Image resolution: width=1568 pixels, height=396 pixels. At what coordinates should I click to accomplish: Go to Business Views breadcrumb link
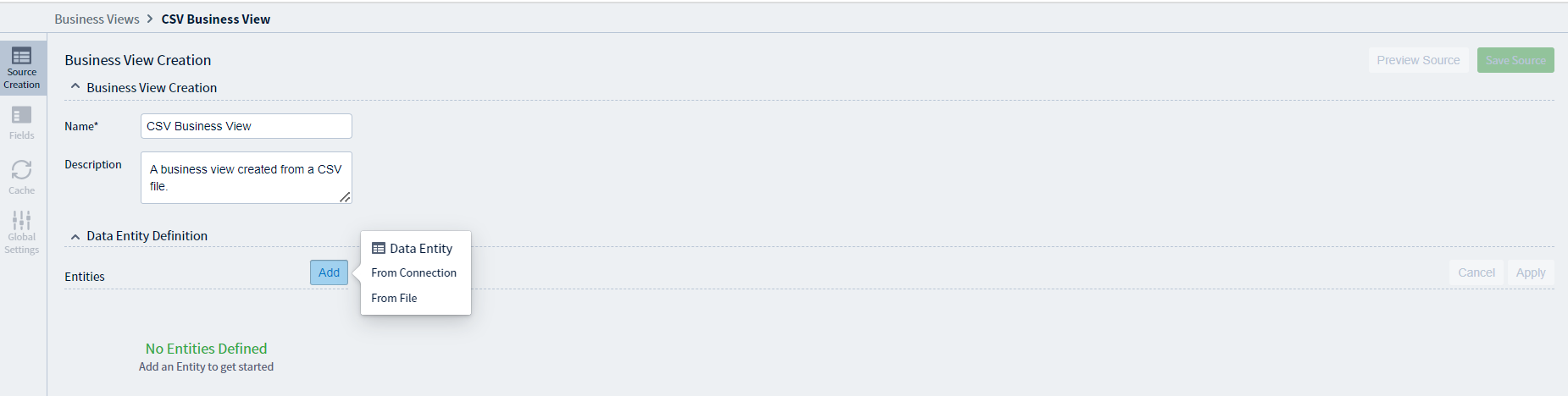pyautogui.click(x=97, y=19)
